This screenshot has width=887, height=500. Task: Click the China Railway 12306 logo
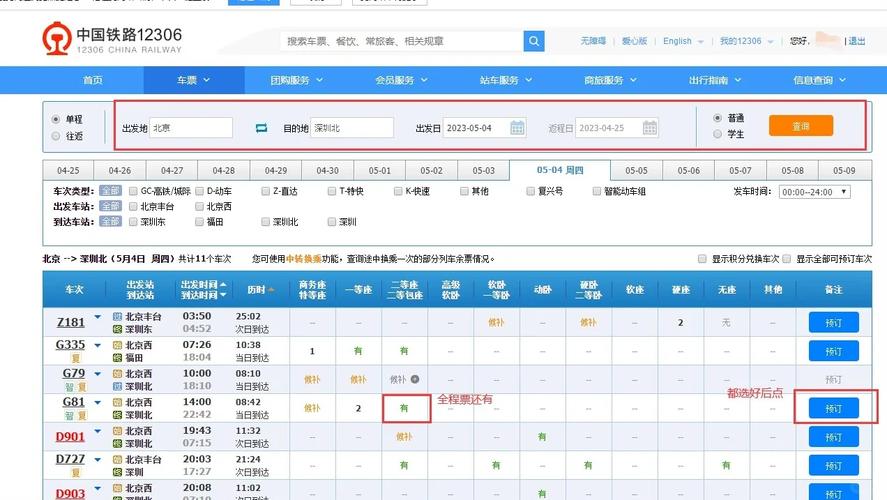112,39
